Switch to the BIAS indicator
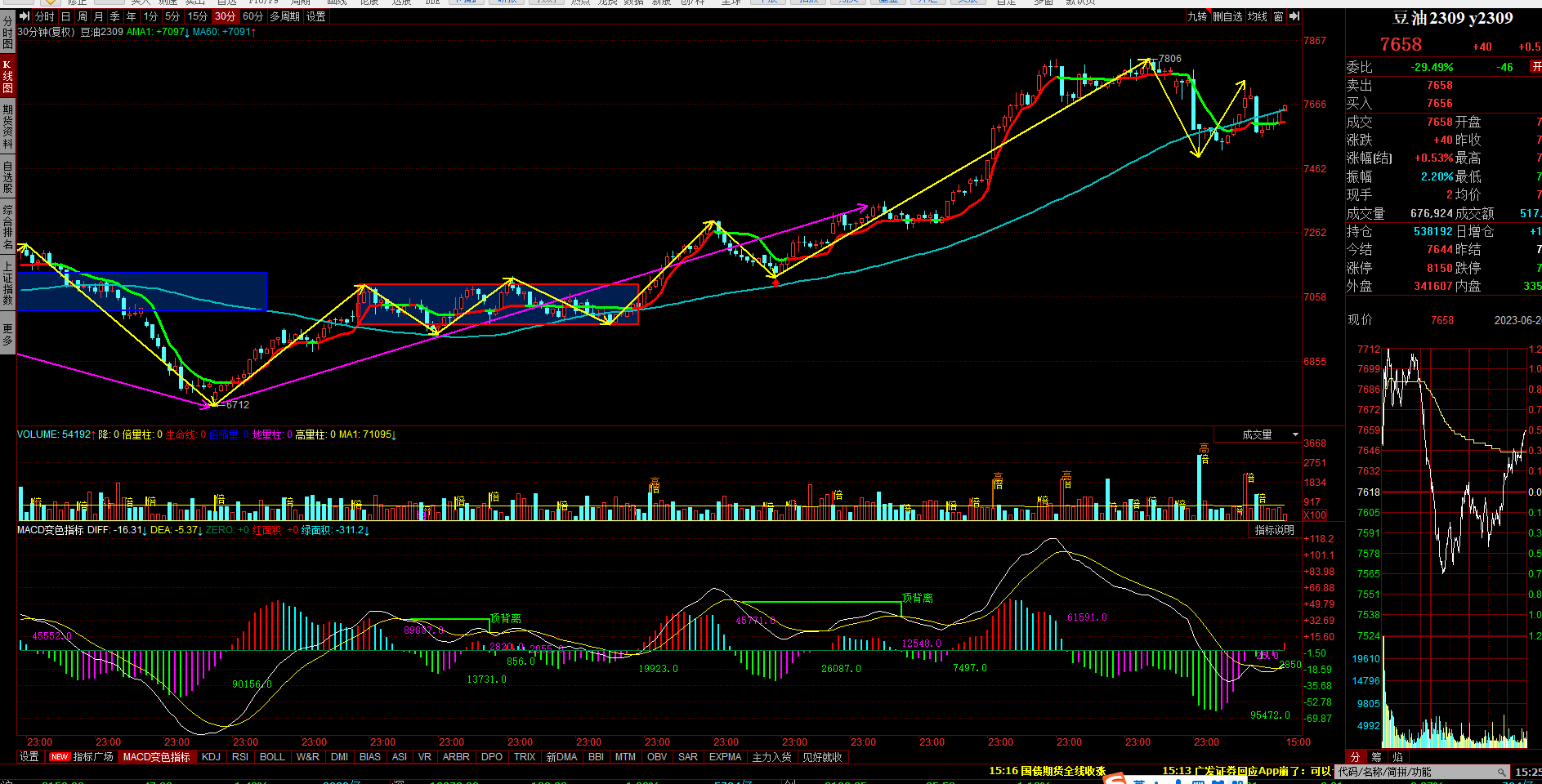 pos(370,757)
